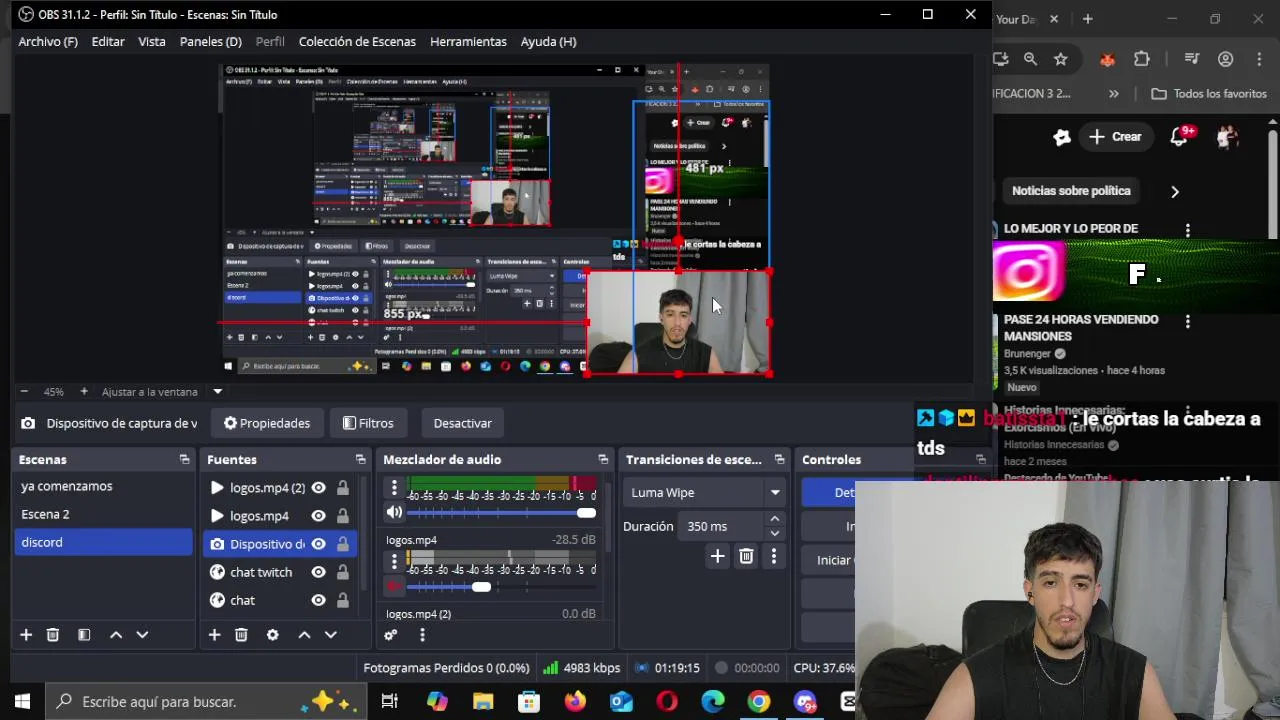Screen dimensions: 1280x720
Task: Undock the Escenas panel
Action: (184, 460)
